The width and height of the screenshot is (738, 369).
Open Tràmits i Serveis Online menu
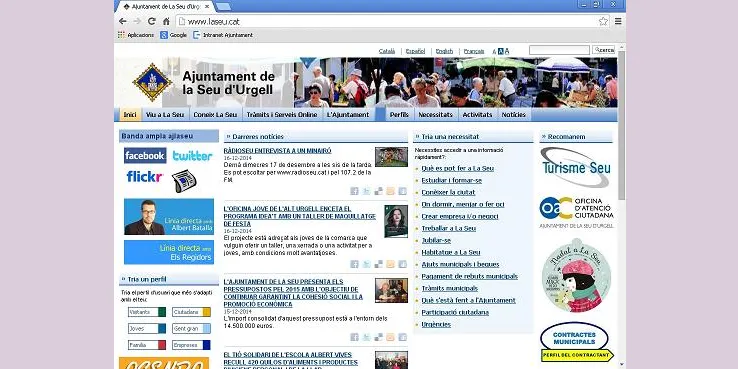[282, 115]
